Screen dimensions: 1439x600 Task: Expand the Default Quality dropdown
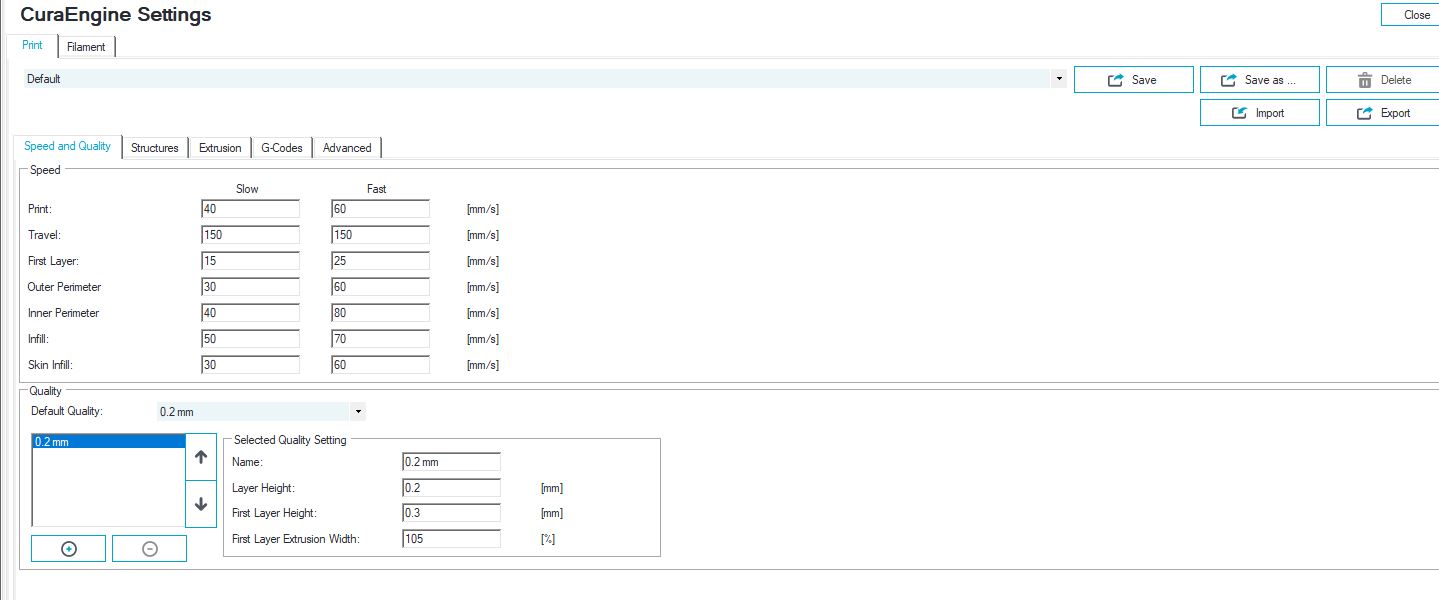(262, 411)
